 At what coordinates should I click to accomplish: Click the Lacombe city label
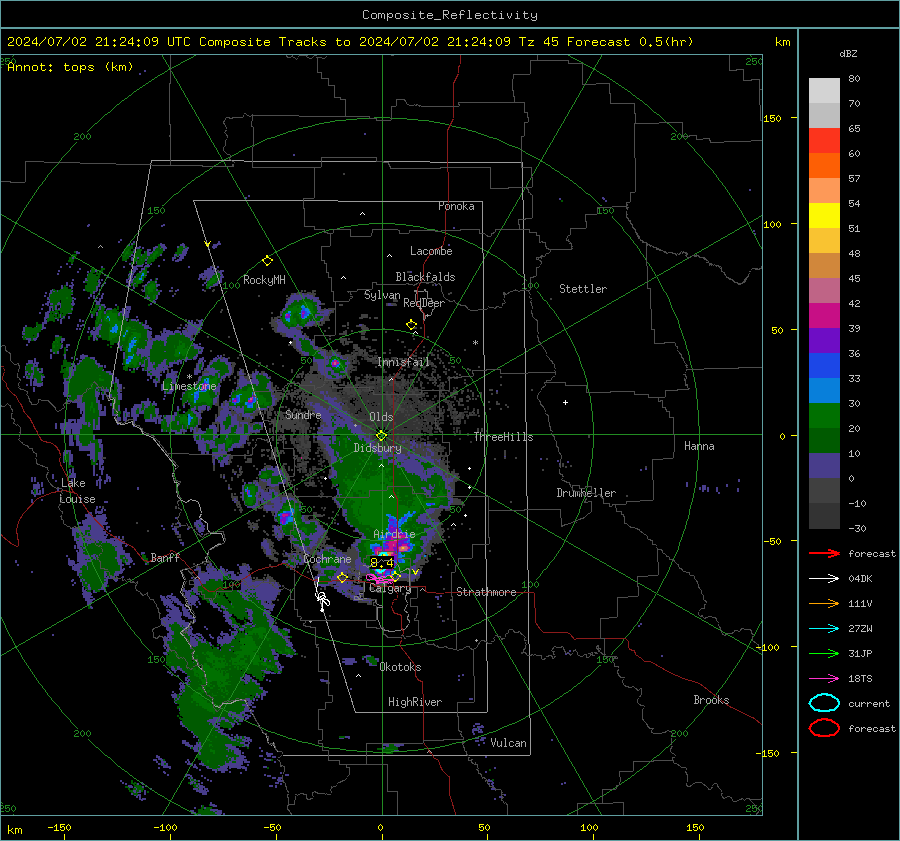pos(431,251)
